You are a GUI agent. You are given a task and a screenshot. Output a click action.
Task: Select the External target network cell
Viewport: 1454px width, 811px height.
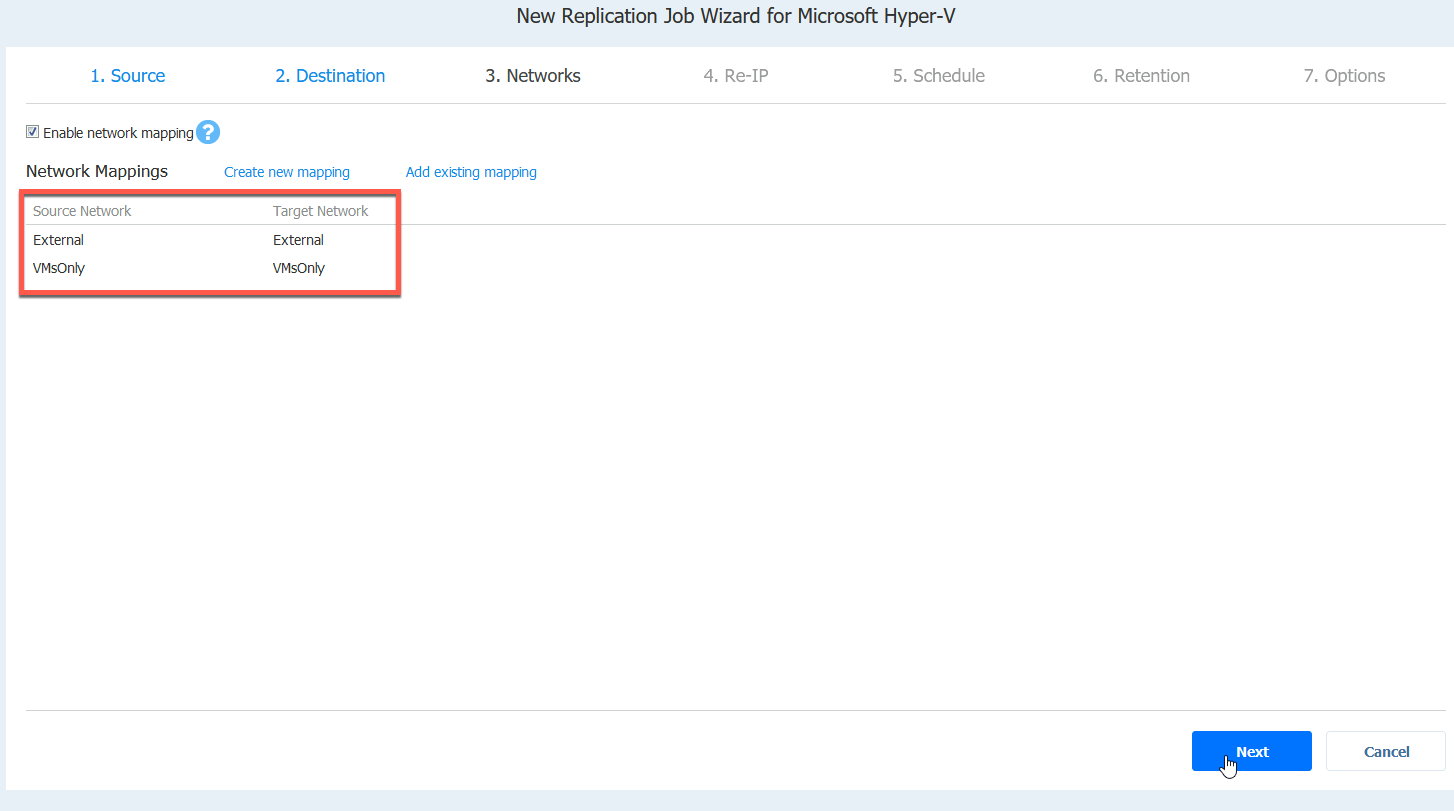(298, 240)
